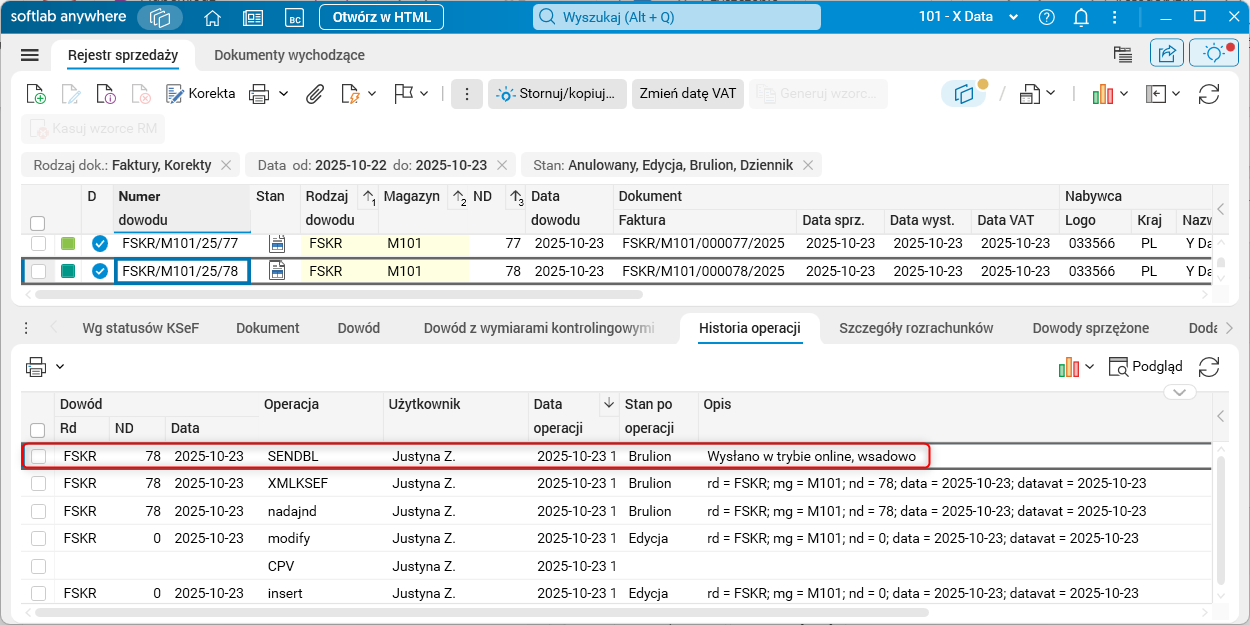Click the teal color marker in row 78
1250x625 pixels.
point(68,271)
